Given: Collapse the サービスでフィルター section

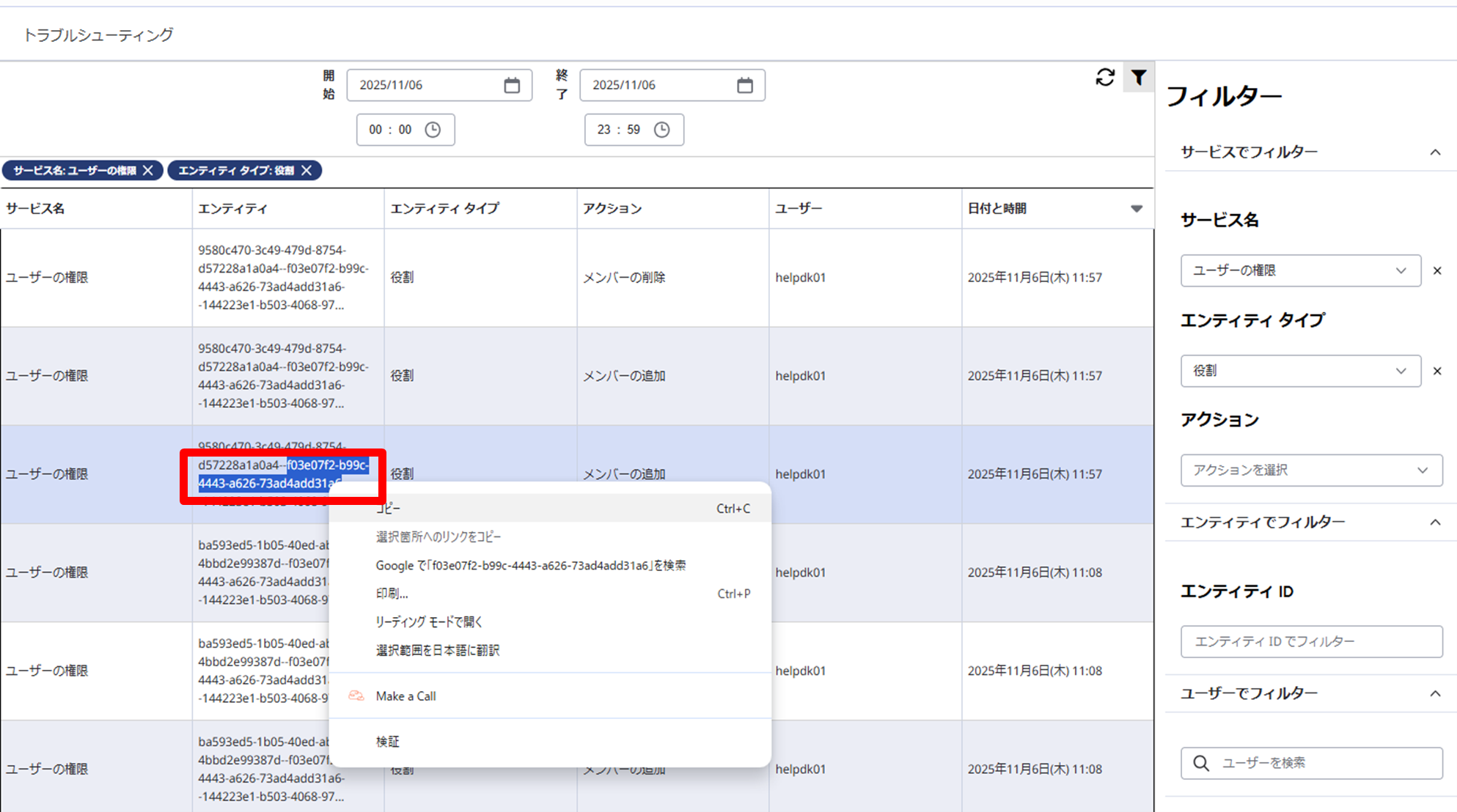Looking at the screenshot, I should 1434,152.
